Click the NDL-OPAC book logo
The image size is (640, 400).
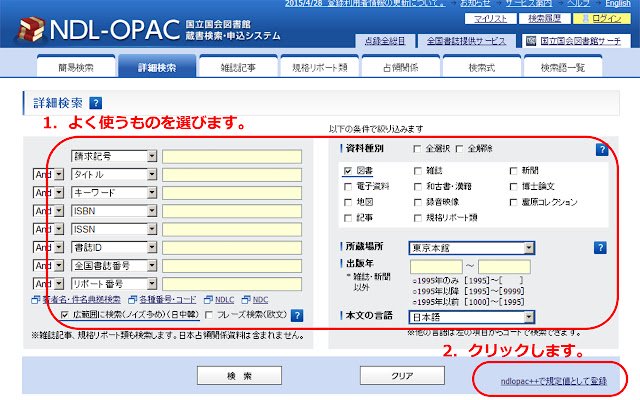point(31,30)
